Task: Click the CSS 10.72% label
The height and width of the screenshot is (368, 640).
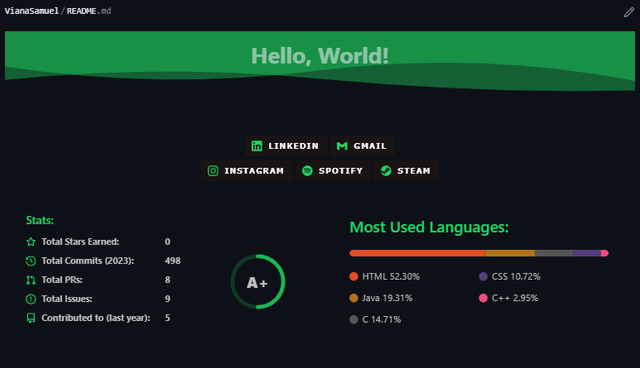Action: coord(516,277)
